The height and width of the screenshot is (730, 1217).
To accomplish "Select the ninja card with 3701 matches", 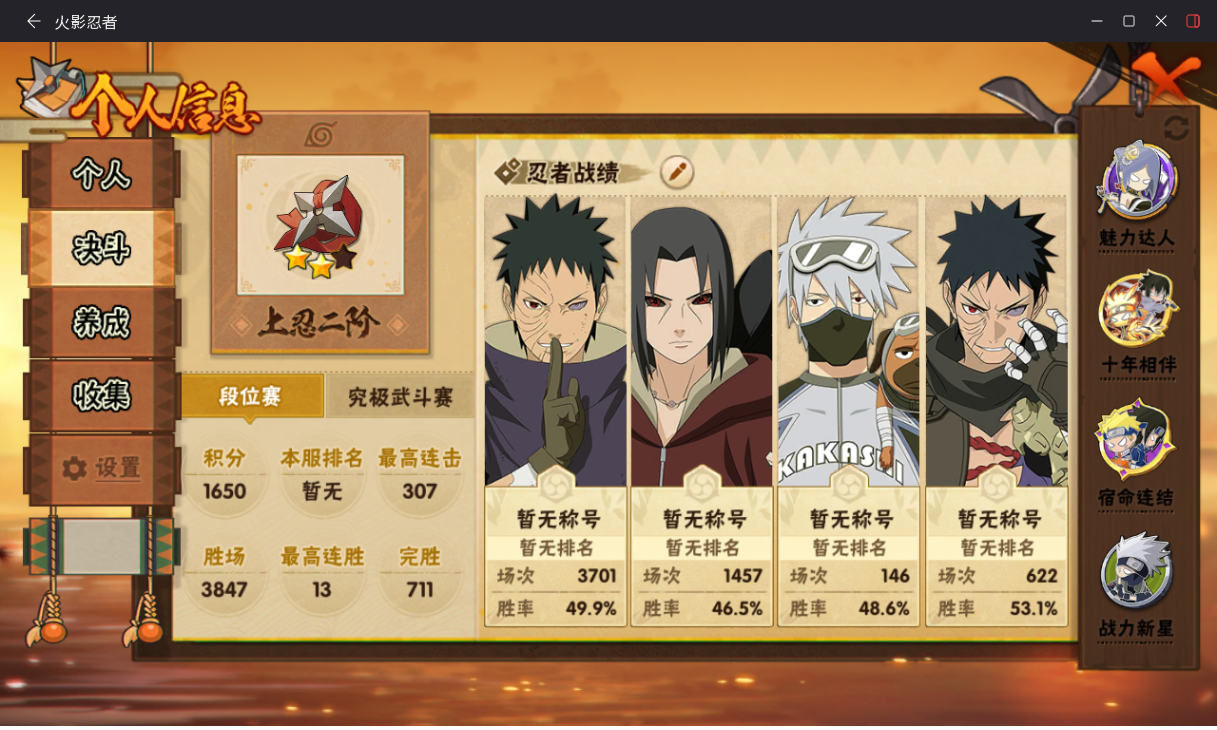I will pos(556,411).
